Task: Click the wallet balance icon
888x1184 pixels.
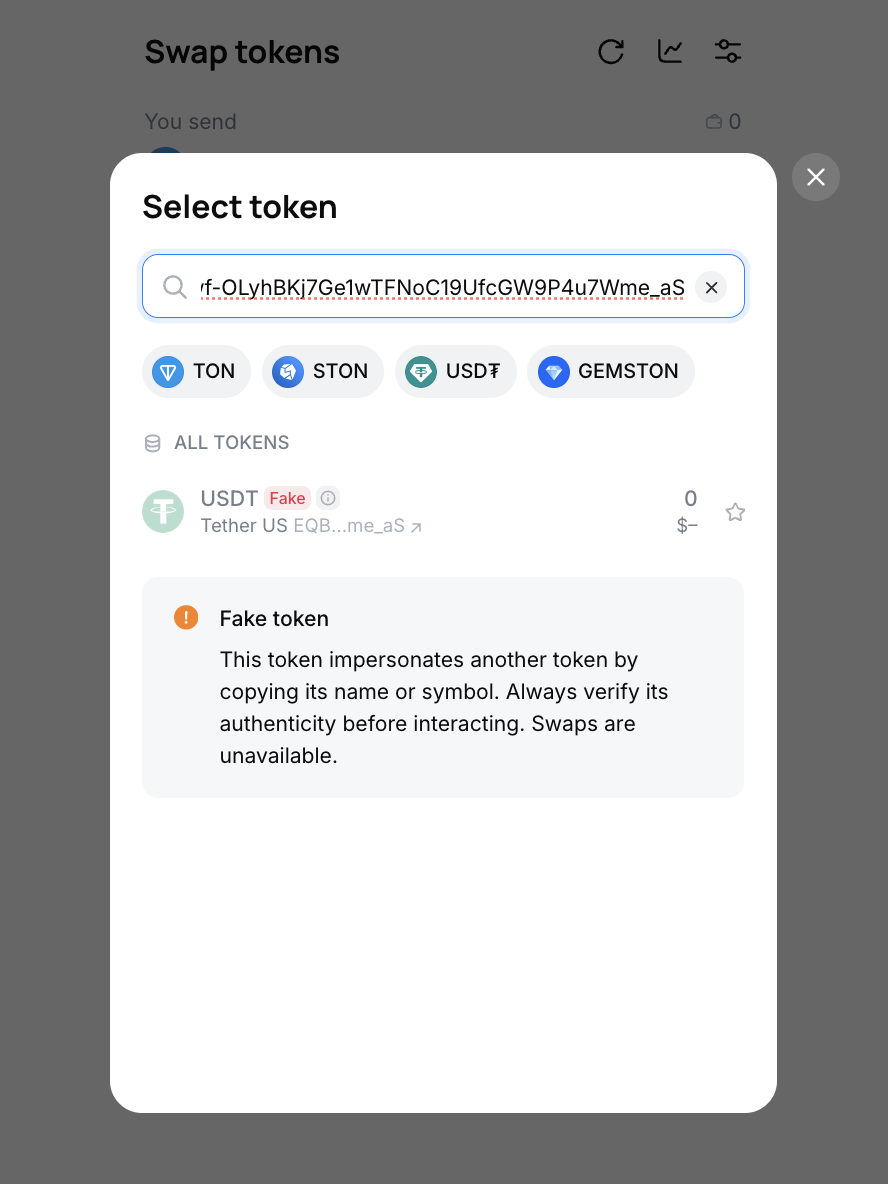Action: pos(714,122)
